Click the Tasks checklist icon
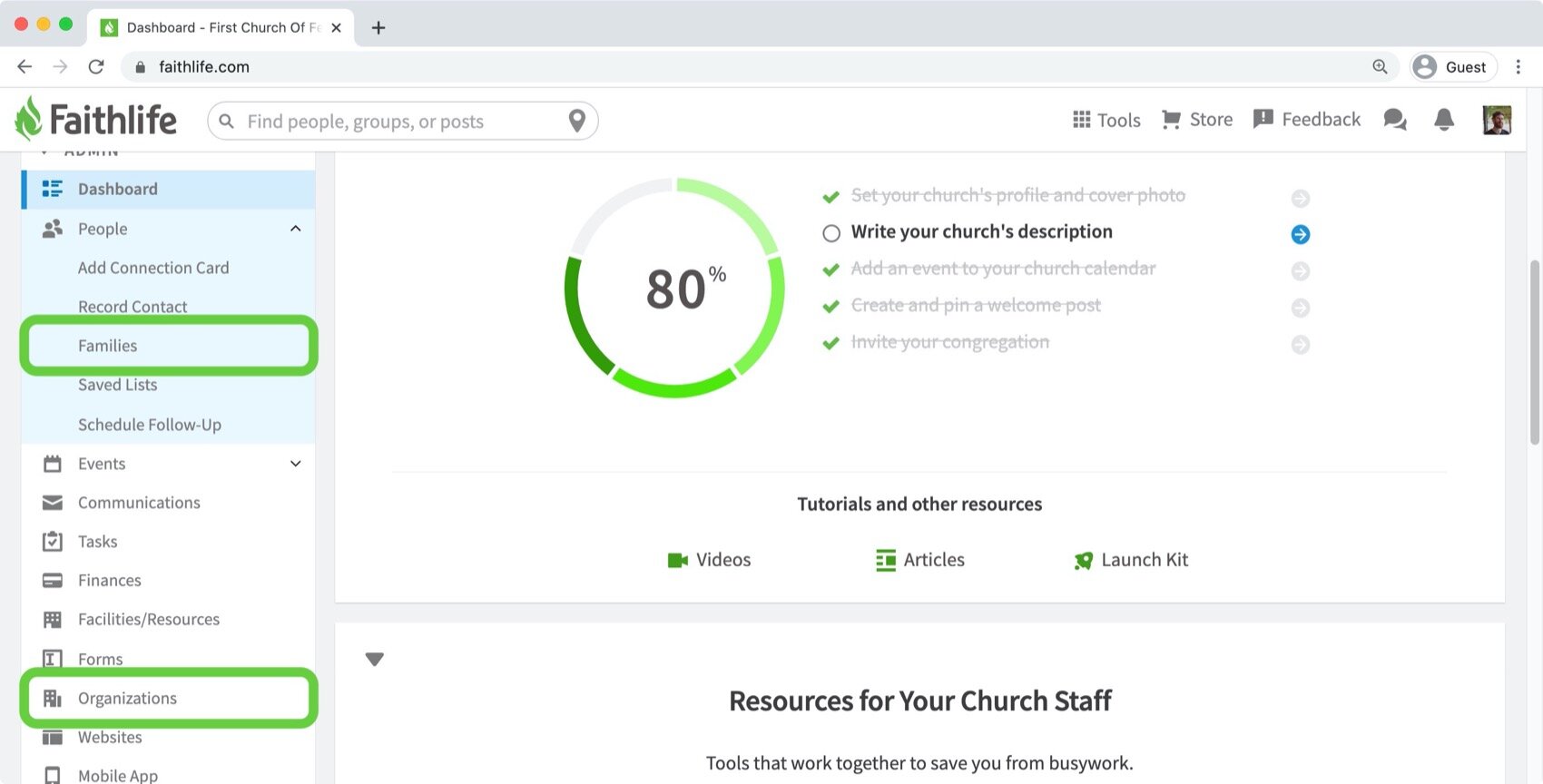 (53, 542)
